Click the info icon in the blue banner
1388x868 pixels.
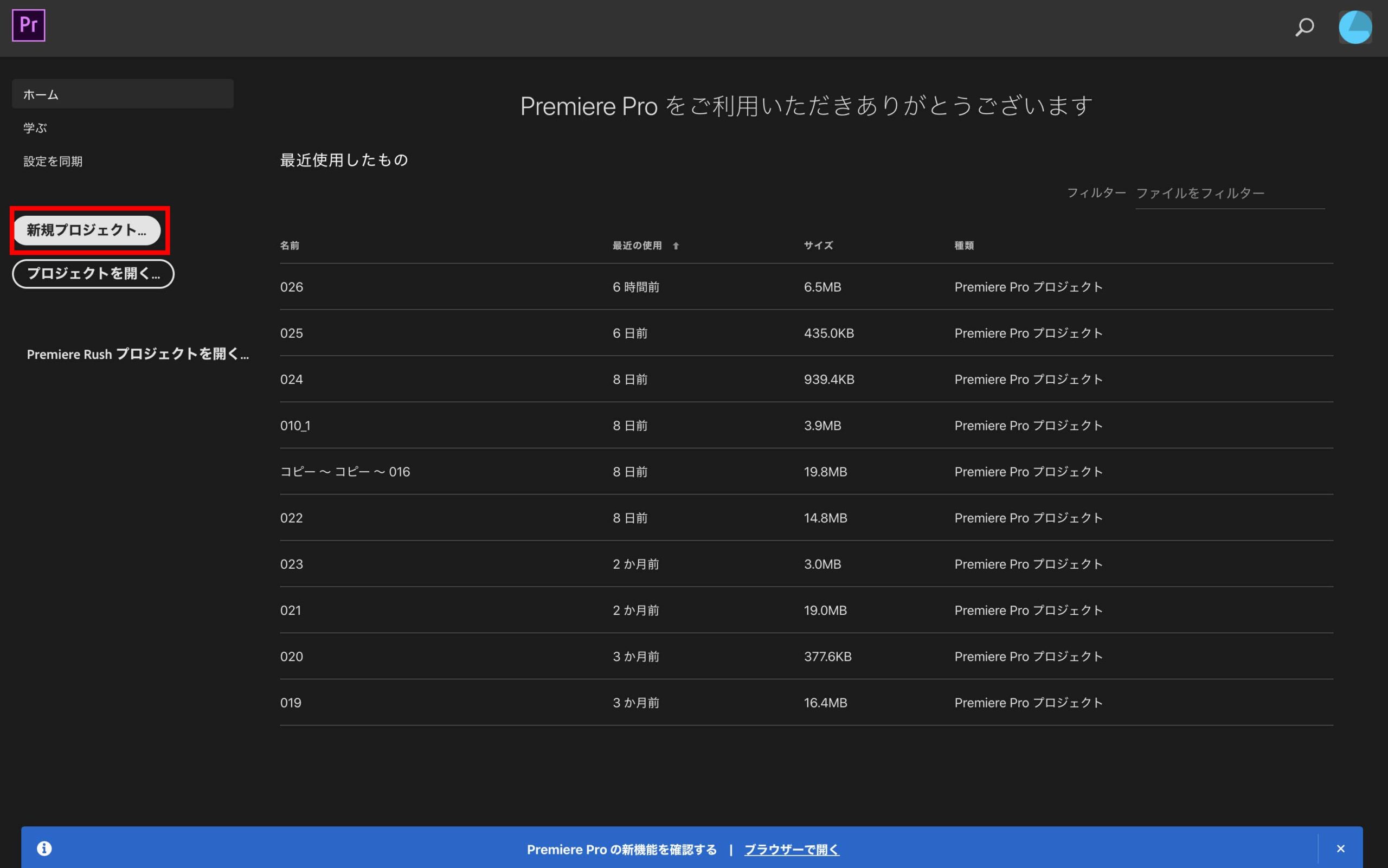tap(44, 848)
